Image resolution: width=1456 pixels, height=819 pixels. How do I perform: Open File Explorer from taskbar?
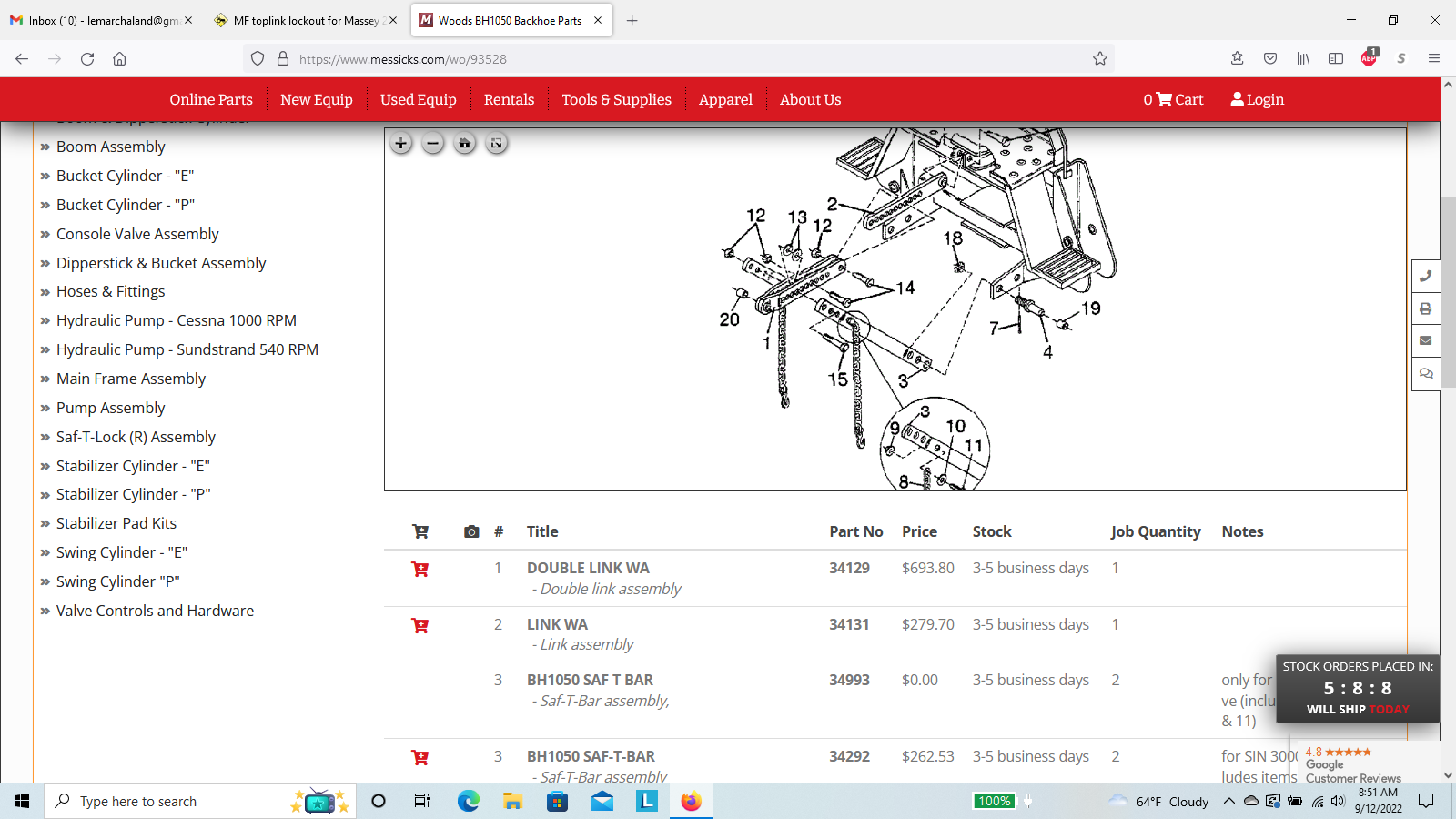[512, 801]
